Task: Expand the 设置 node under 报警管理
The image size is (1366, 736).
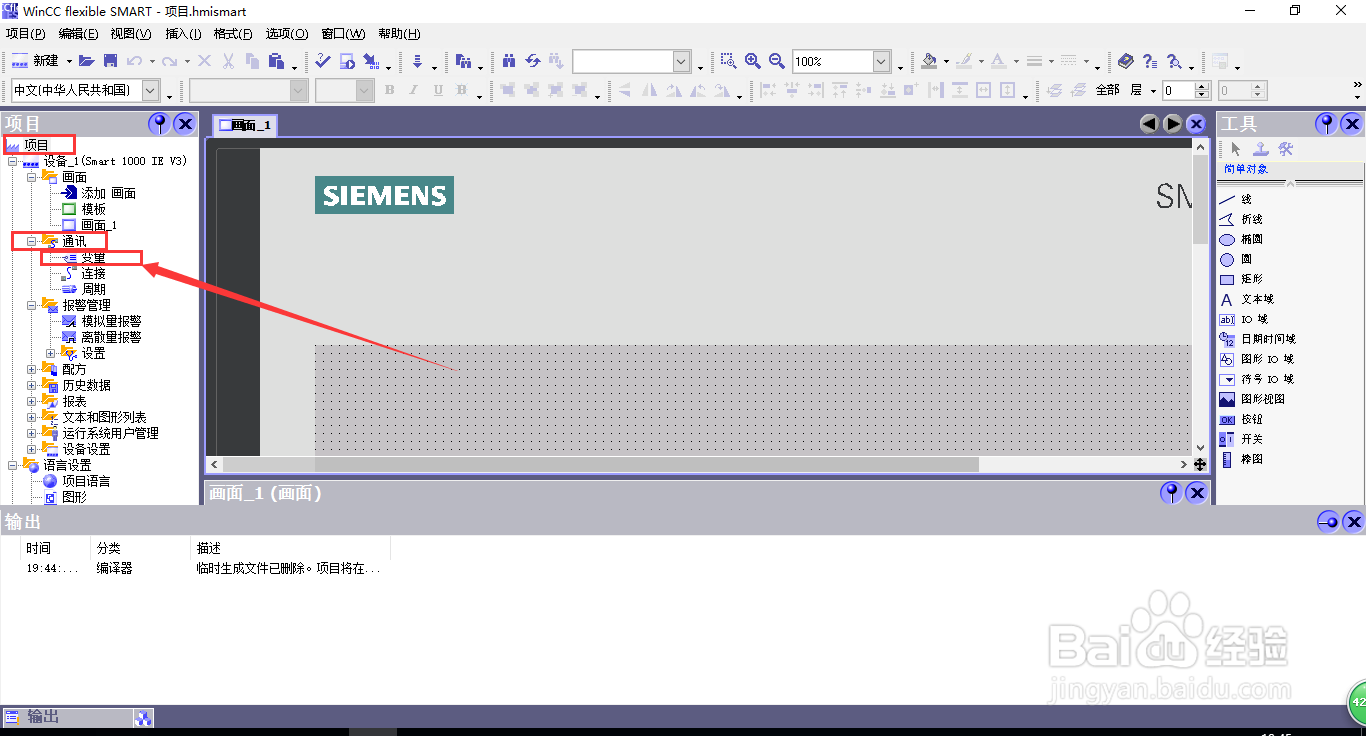Action: [x=51, y=353]
